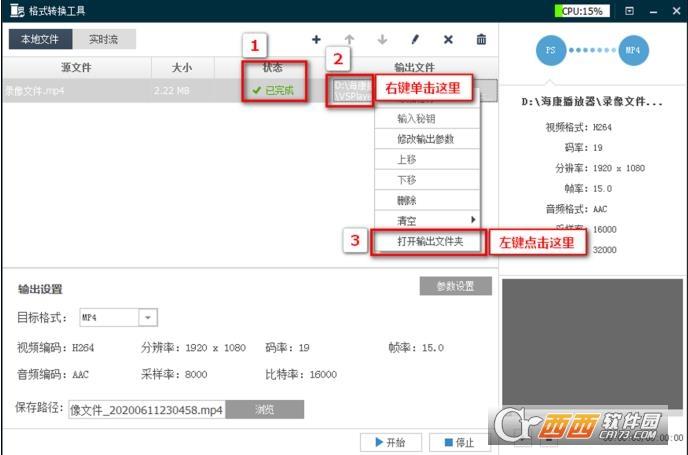This screenshot has width=688, height=455.
Task: Click the gray video preview area
Action: (x=592, y=342)
